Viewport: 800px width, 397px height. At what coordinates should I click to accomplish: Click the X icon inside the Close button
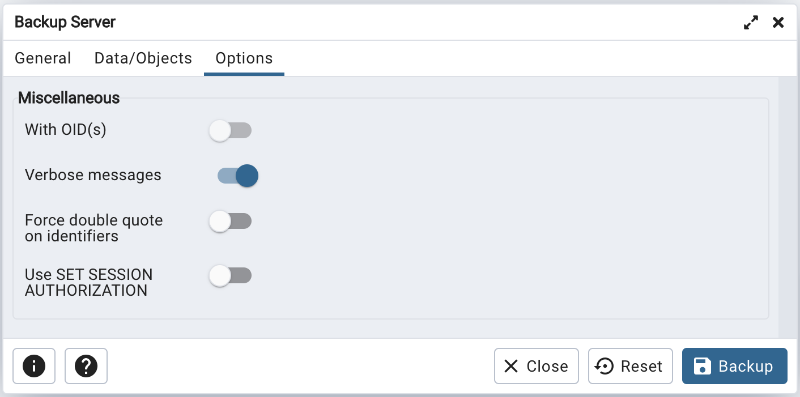pyautogui.click(x=511, y=366)
